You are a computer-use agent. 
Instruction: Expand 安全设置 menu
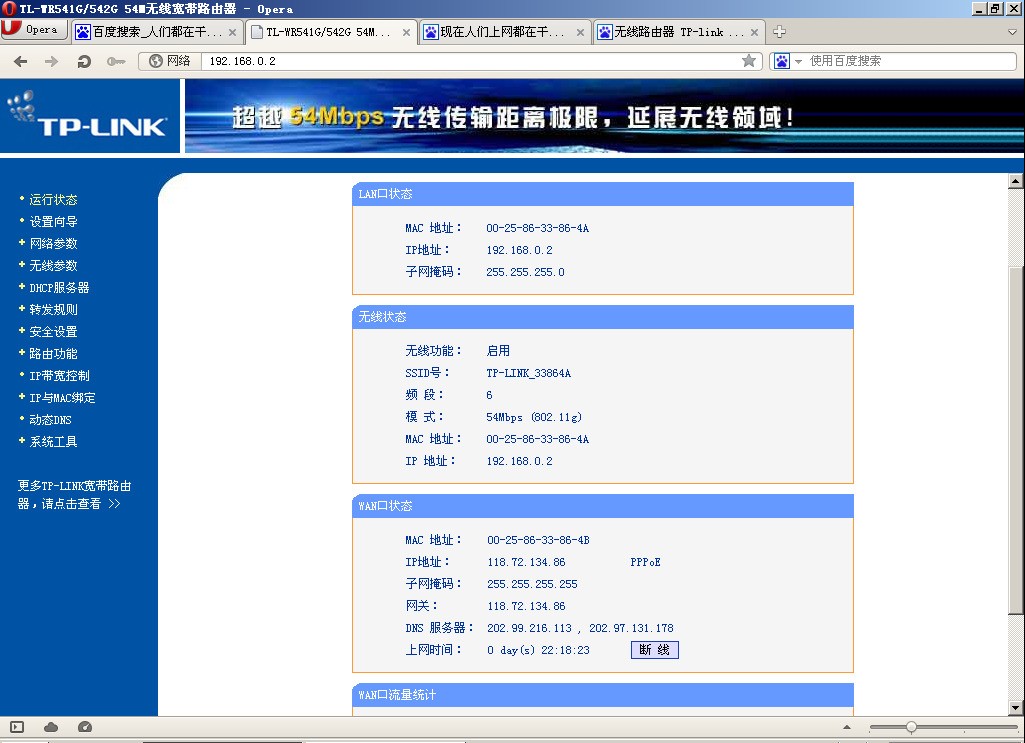53,331
